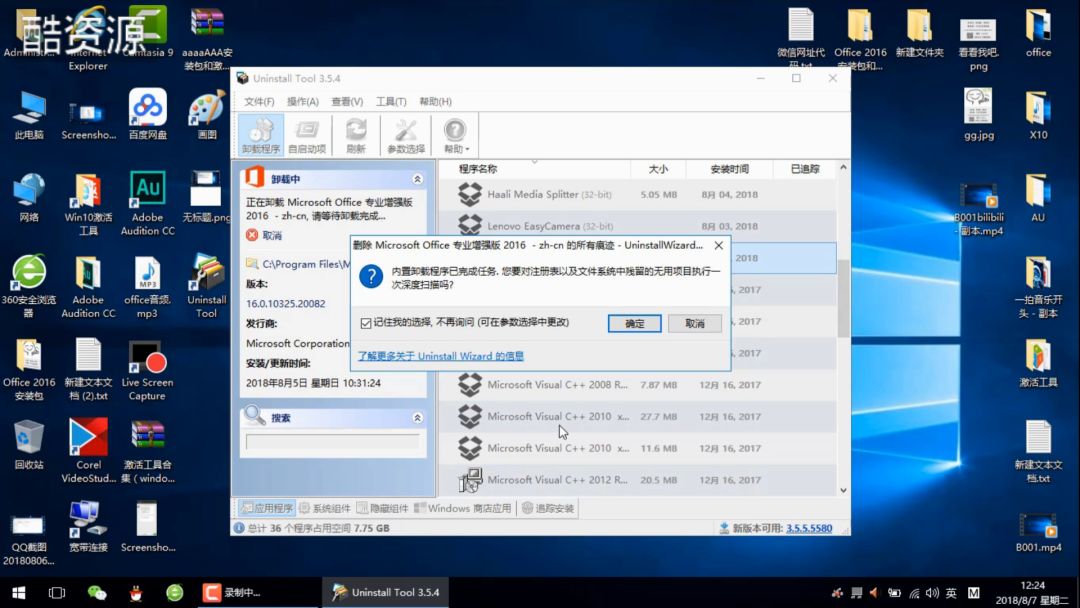Click volume icon in system tray
This screenshot has width=1080, height=608.
933,593
